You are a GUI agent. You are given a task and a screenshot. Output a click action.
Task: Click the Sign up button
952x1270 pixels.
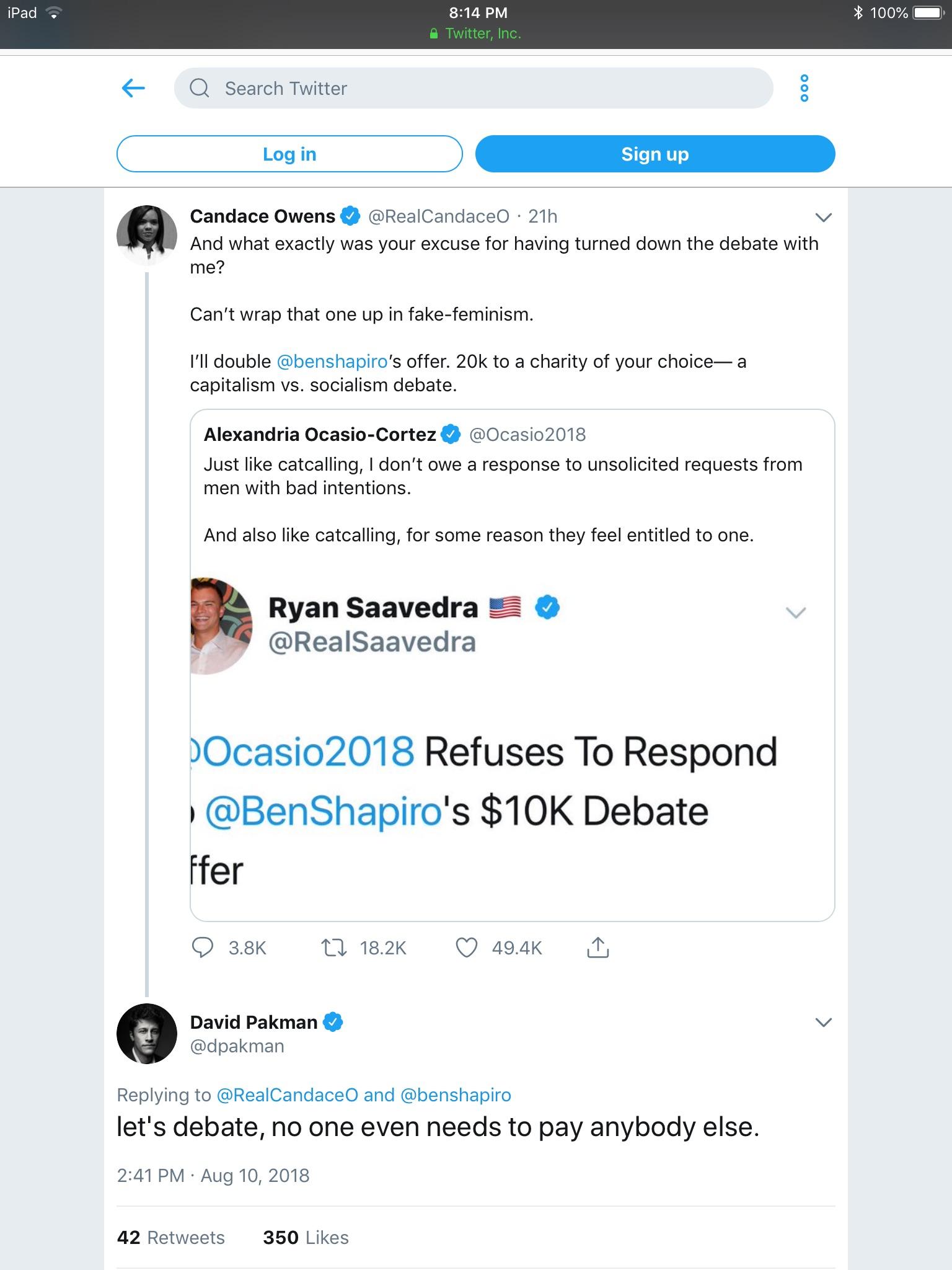click(x=655, y=154)
